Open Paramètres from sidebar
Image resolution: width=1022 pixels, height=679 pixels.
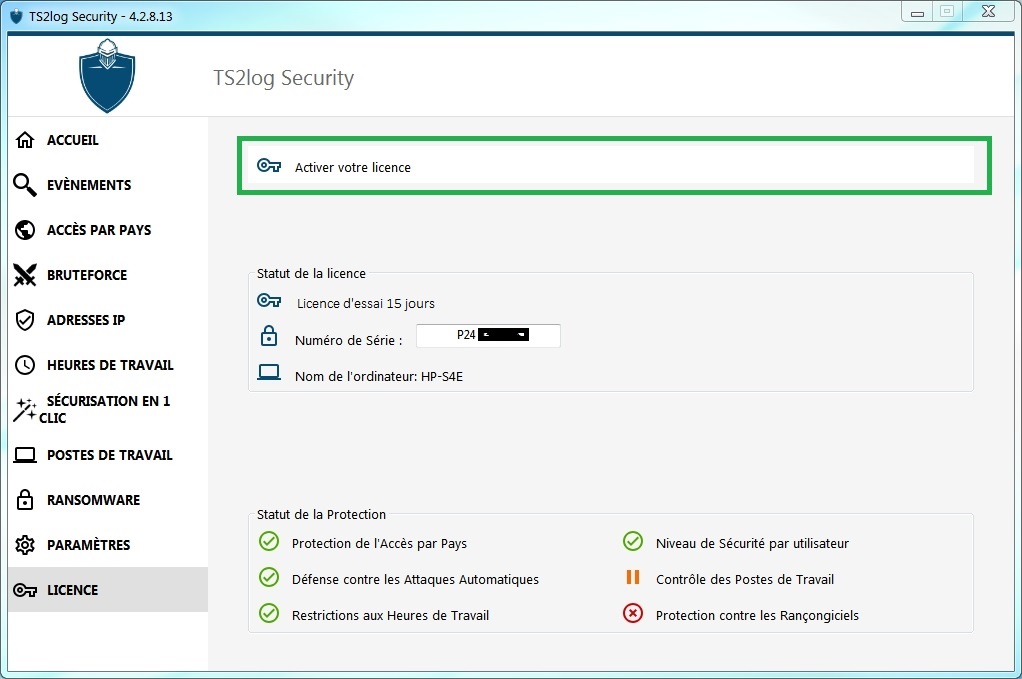(108, 545)
